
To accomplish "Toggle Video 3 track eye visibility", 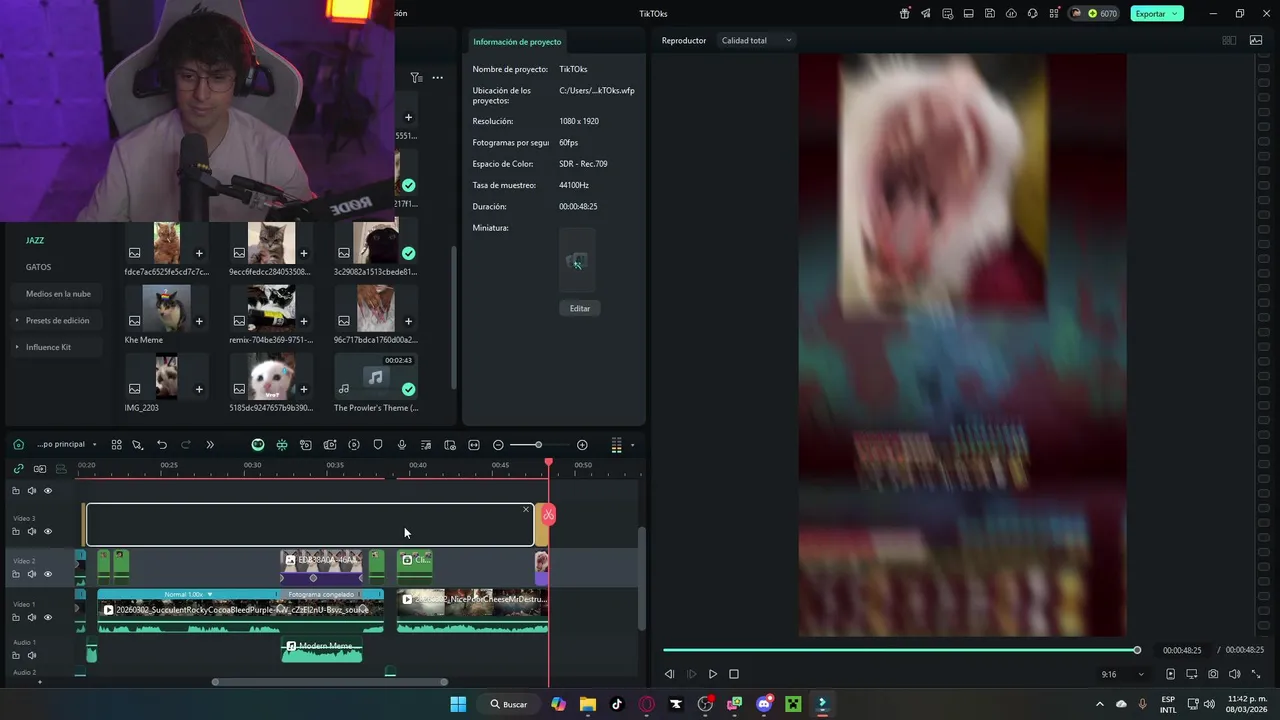I will (47, 531).
